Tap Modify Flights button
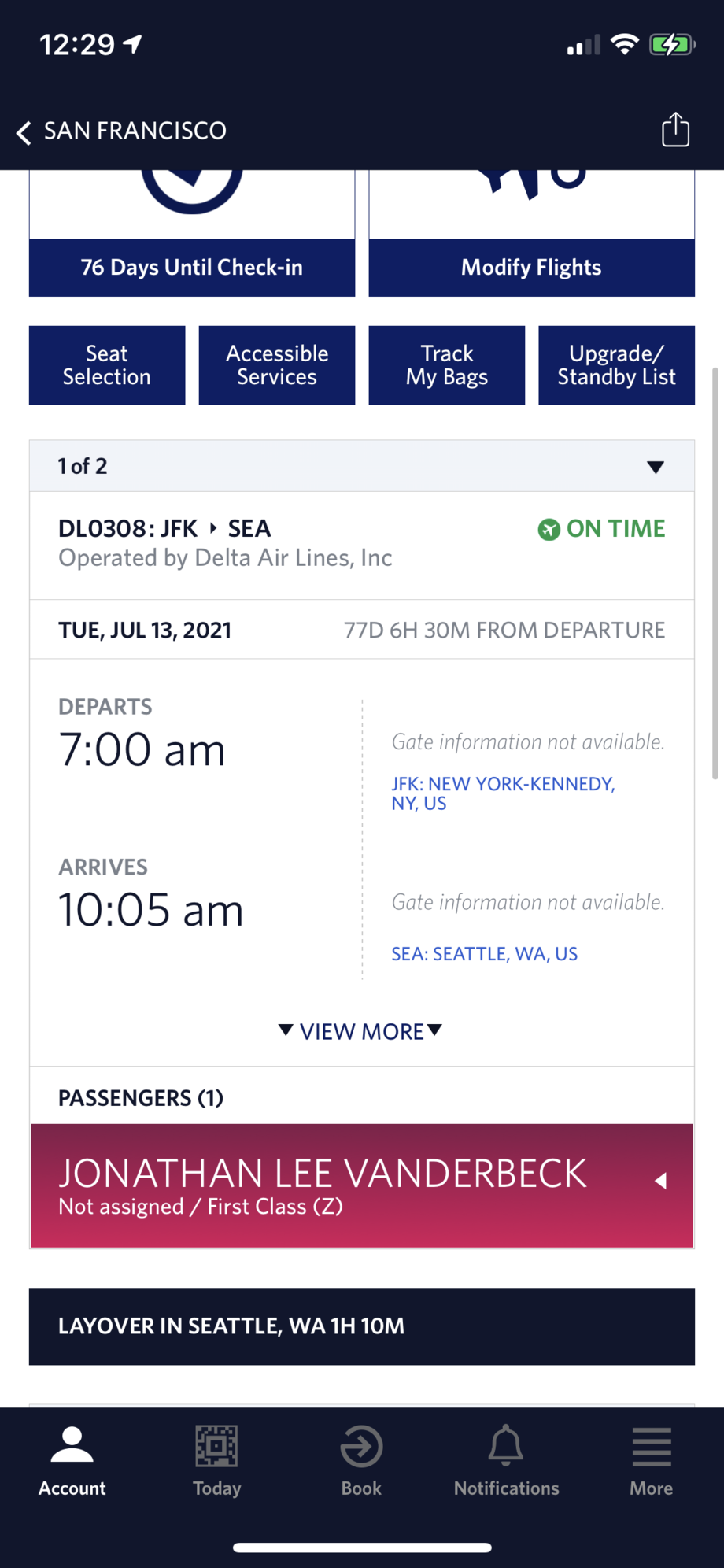This screenshot has width=724, height=1568. [532, 268]
